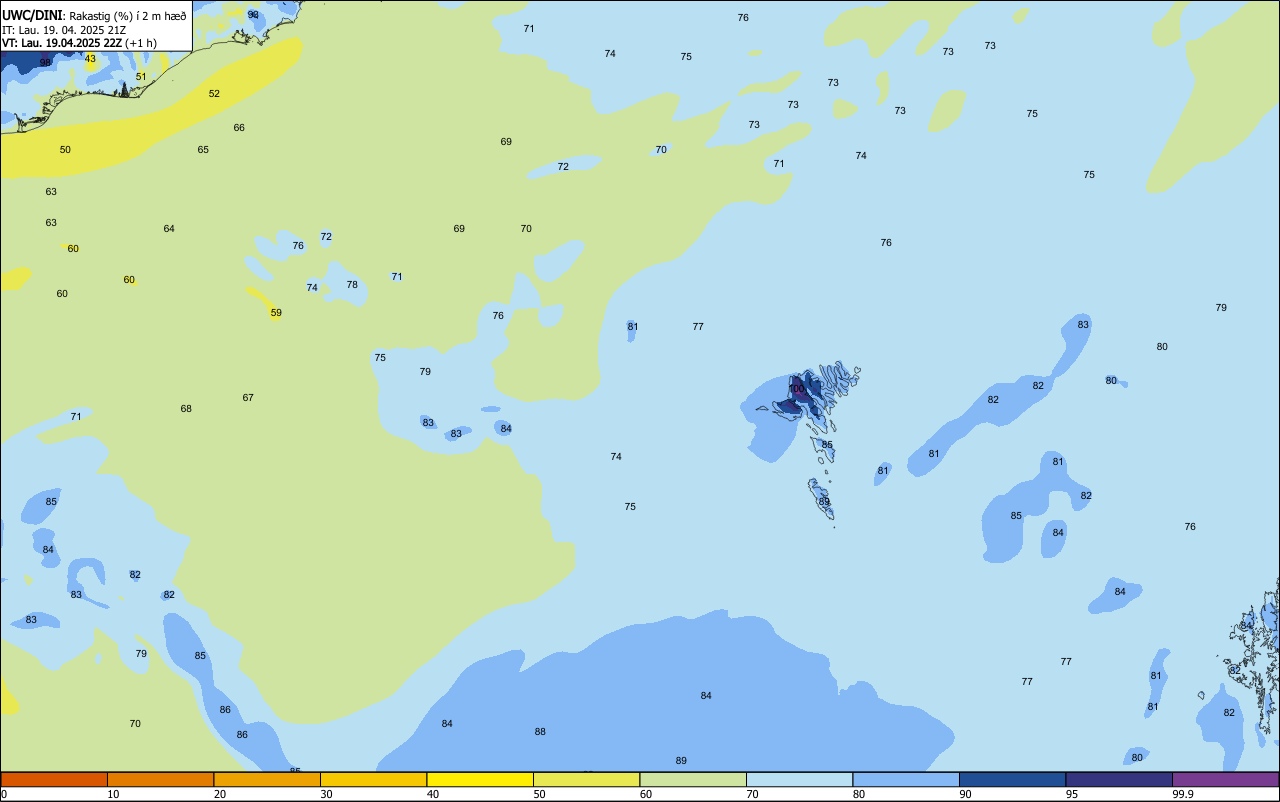
Task: Click the dark orange 0–10 legend segment
Action: (x=54, y=779)
